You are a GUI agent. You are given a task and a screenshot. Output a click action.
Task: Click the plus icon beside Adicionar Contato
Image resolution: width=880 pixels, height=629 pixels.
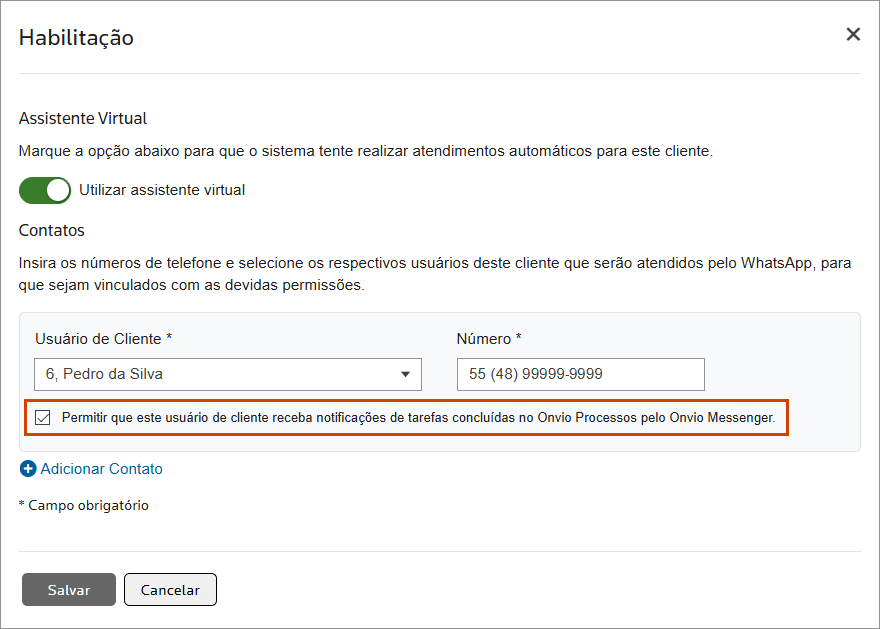point(28,469)
